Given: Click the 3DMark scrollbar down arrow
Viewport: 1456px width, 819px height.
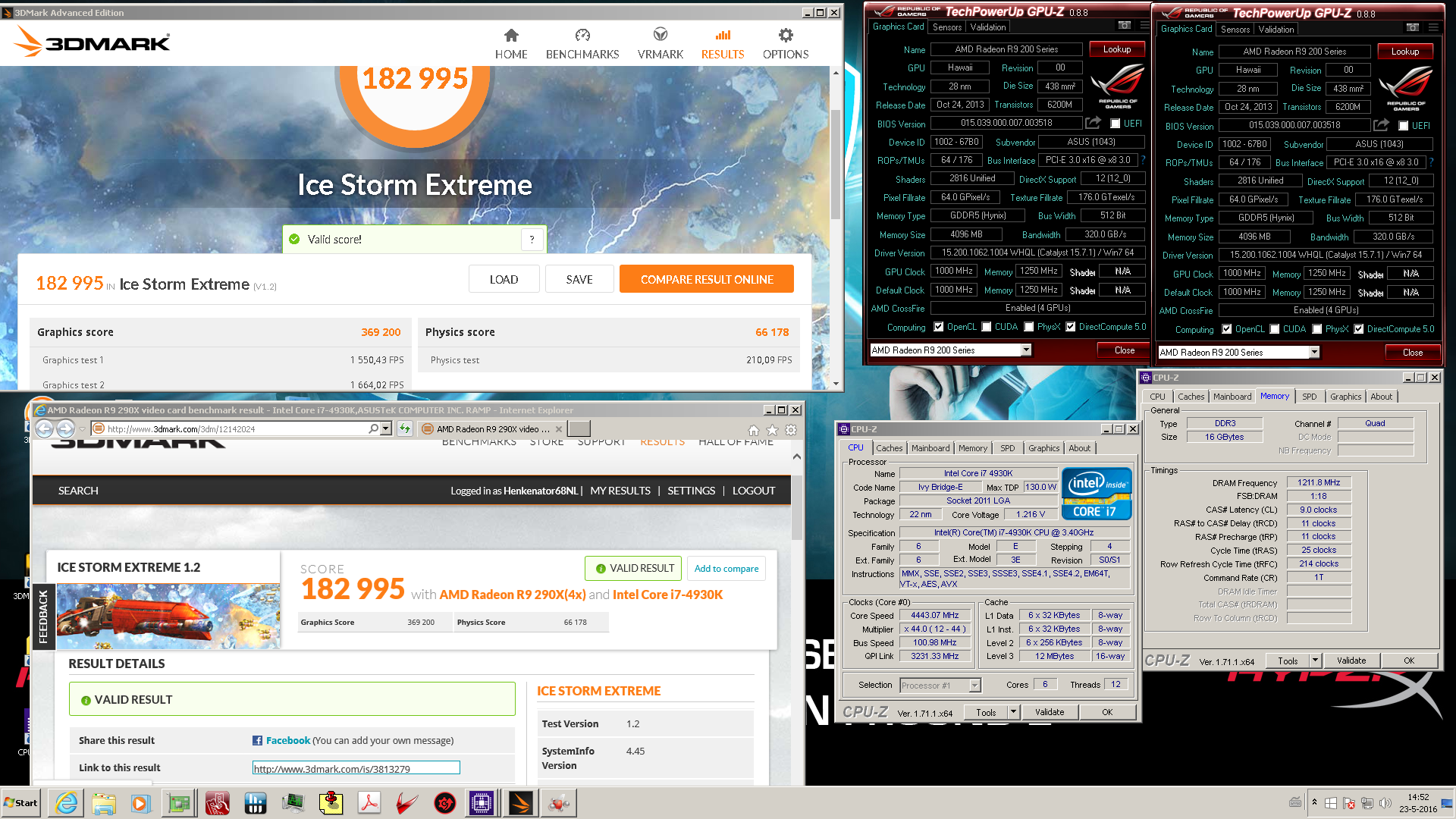Looking at the screenshot, I should coord(836,383).
